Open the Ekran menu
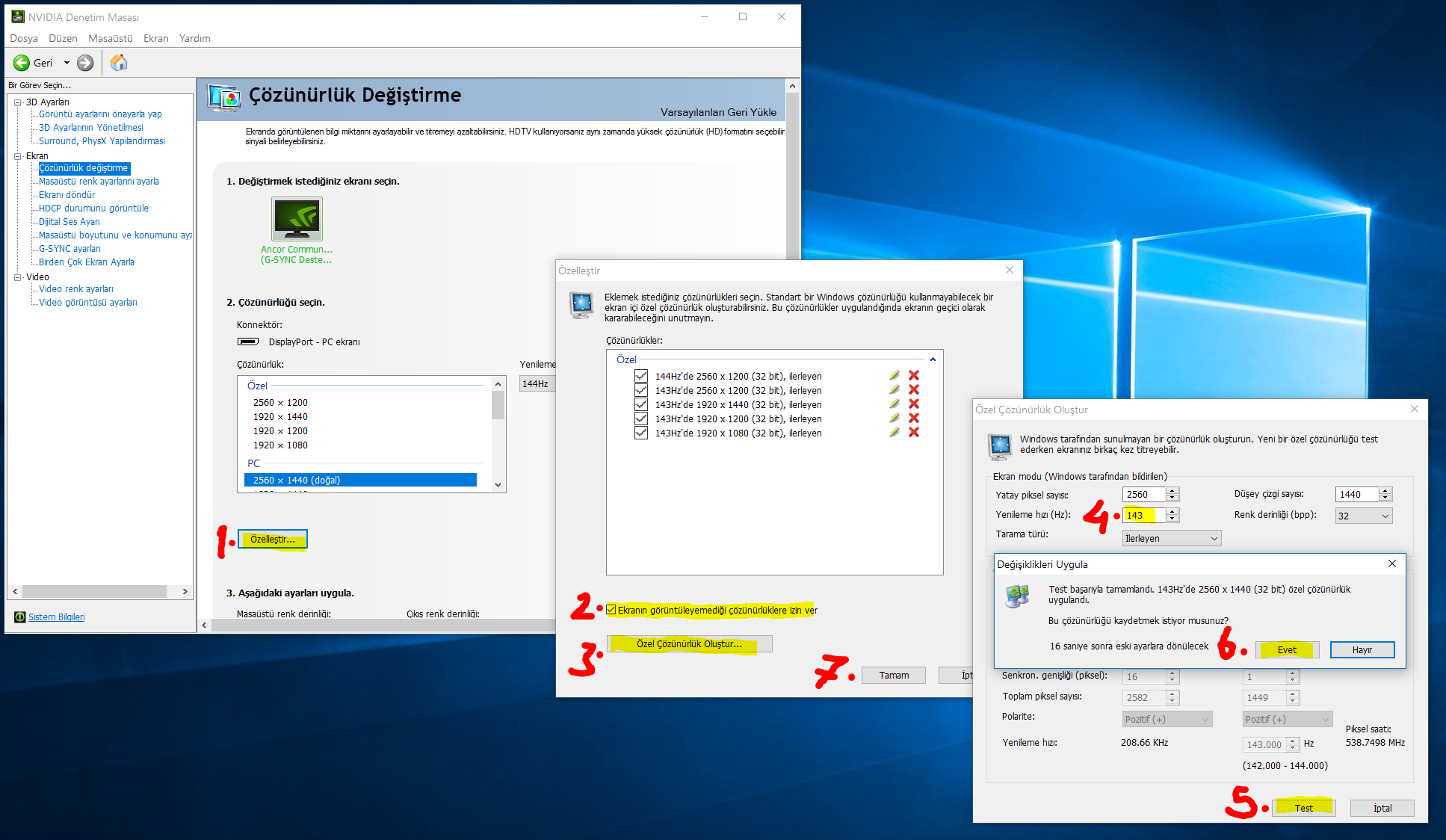The width and height of the screenshot is (1446, 840). click(x=156, y=38)
